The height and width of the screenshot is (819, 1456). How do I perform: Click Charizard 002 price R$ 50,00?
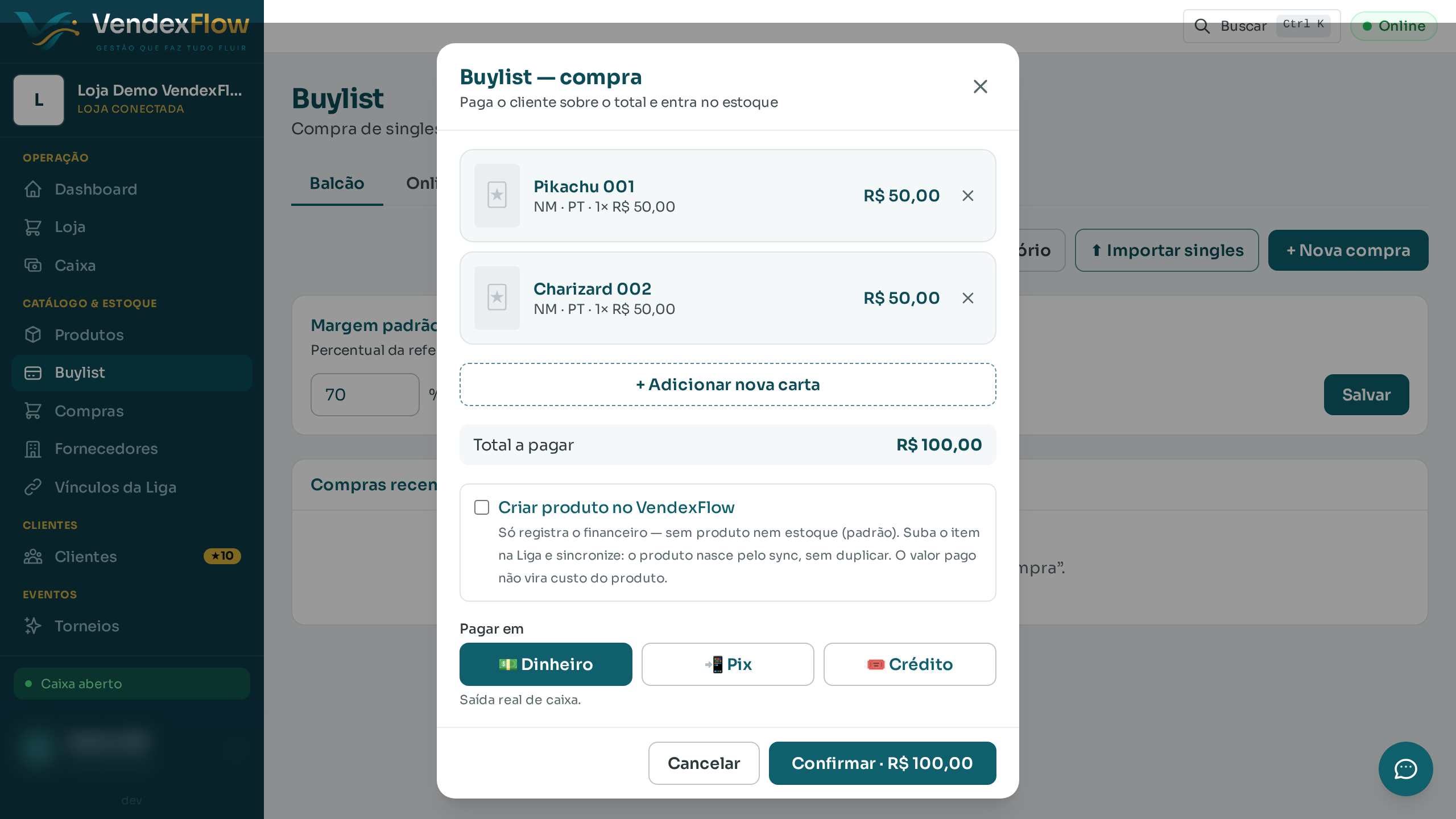(901, 298)
